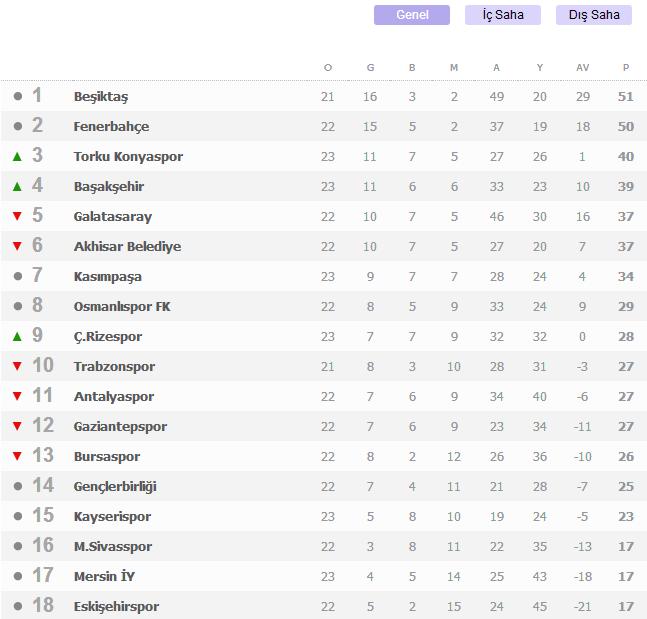The width and height of the screenshot is (647, 619).
Task: Open the Eskişehirspor team link
Action: 116,607
